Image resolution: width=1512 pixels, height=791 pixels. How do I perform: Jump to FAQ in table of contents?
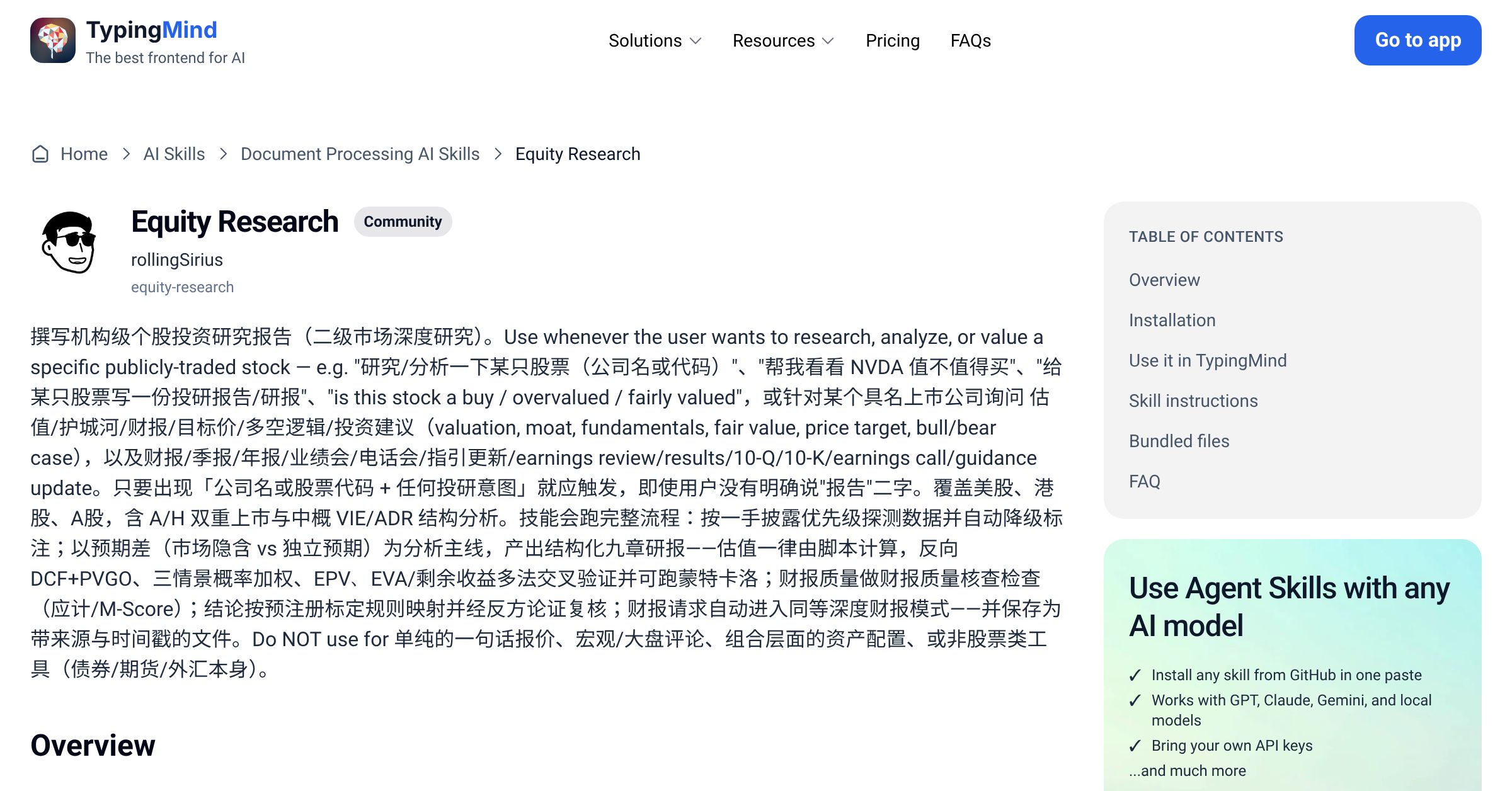click(x=1144, y=482)
